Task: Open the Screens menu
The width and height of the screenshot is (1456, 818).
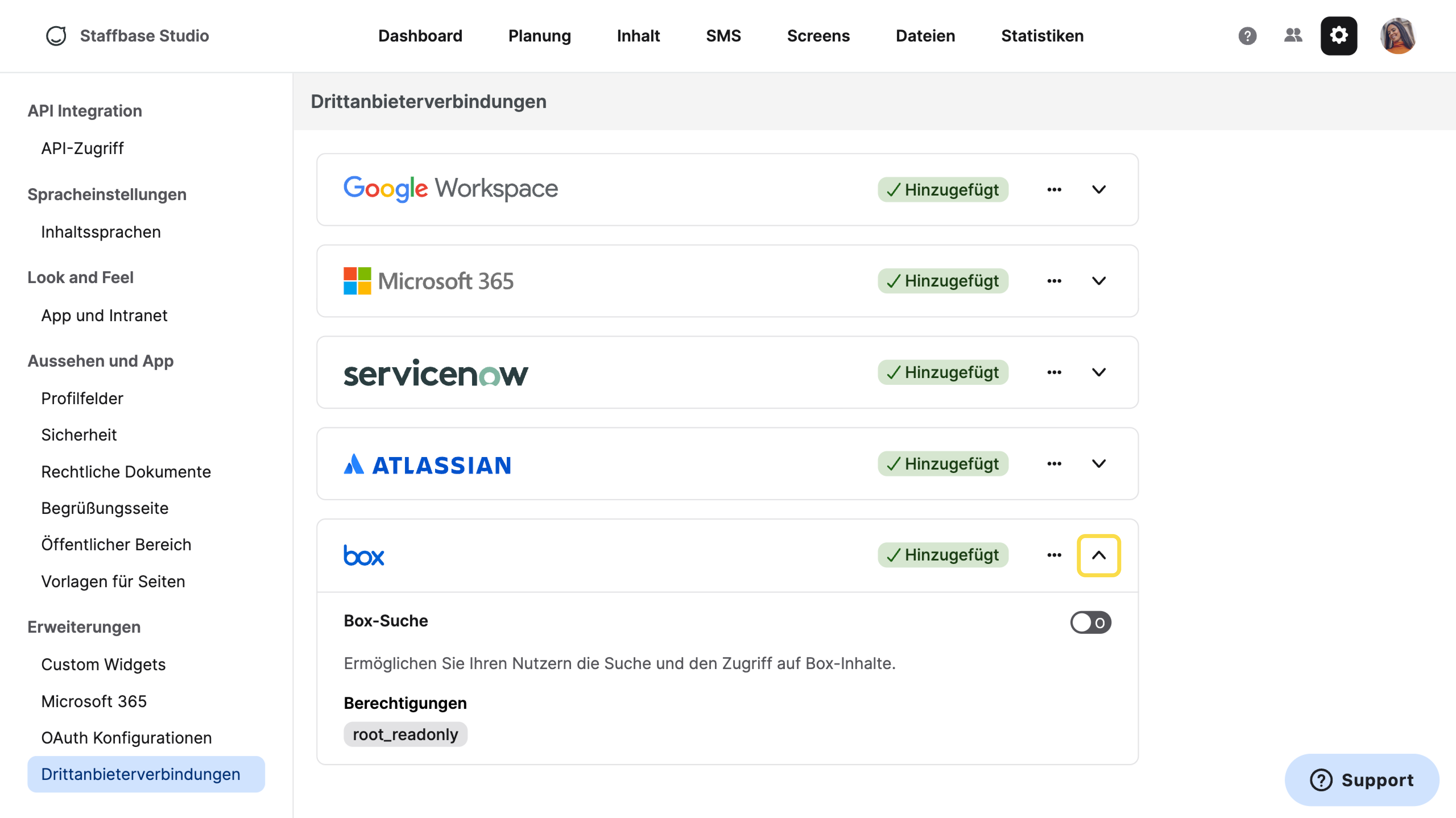Action: [x=818, y=36]
